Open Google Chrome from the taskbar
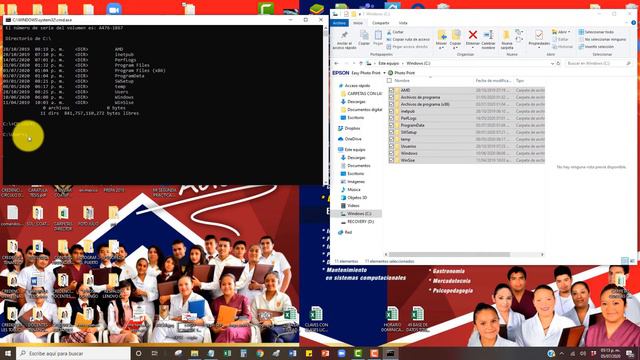 (260, 353)
